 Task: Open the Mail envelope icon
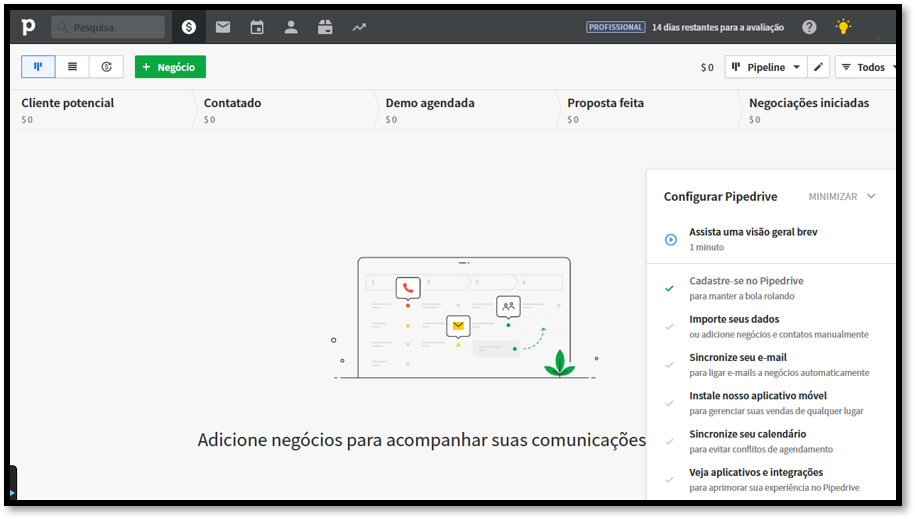(x=223, y=27)
